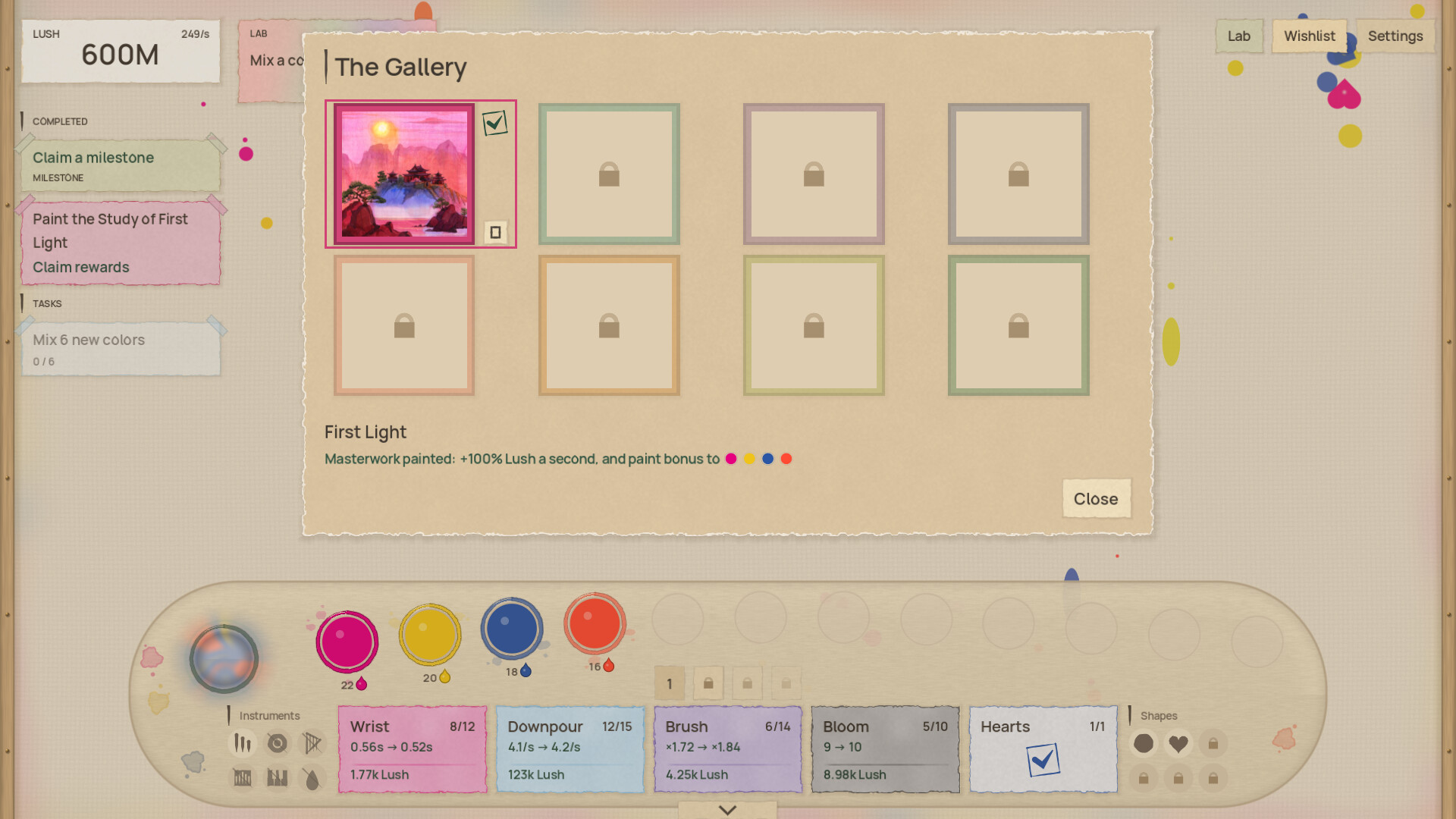The width and height of the screenshot is (1456, 819).
Task: Buy the Bloom upgrade
Action: (886, 749)
